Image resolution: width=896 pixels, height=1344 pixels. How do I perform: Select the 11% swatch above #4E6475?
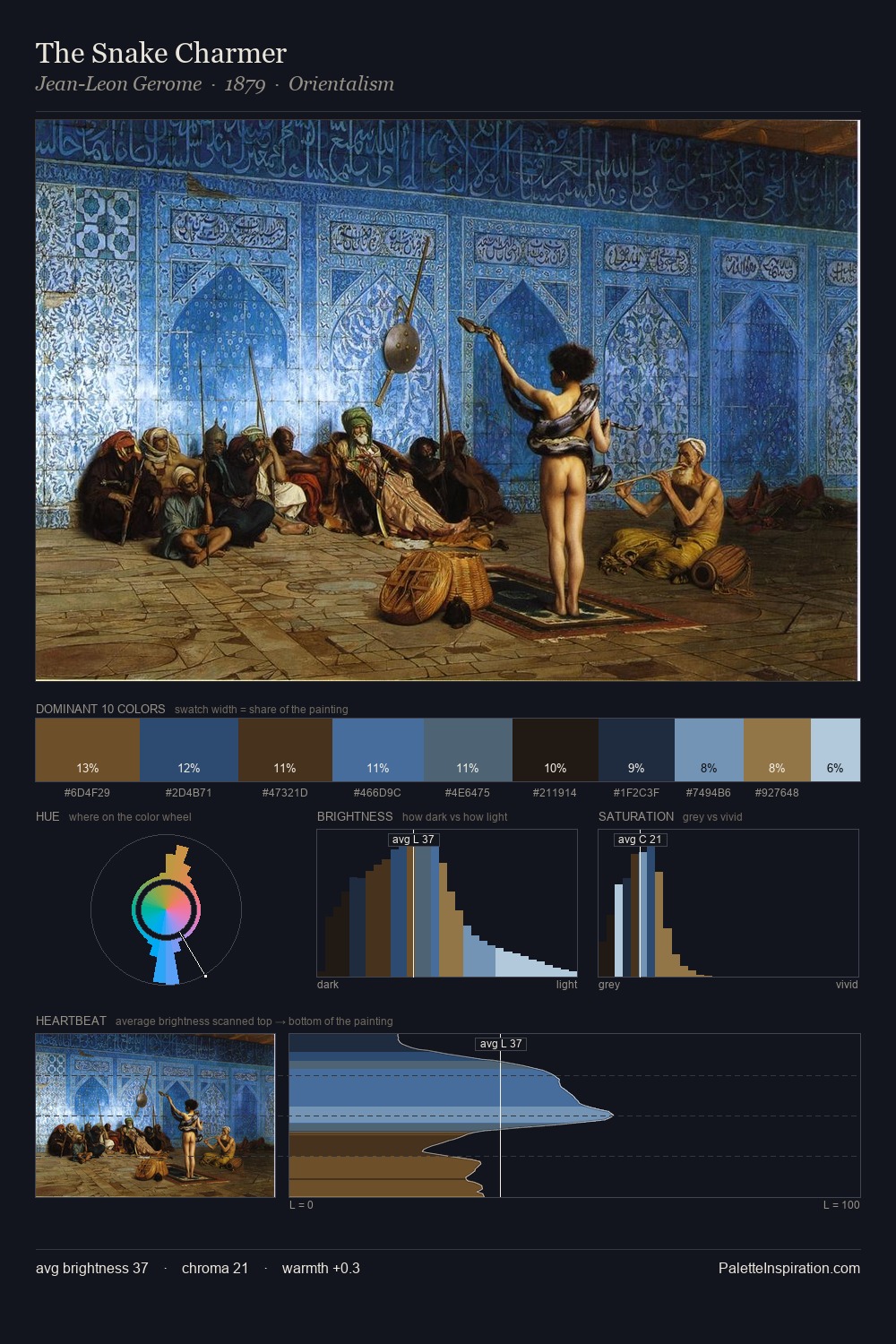[468, 750]
